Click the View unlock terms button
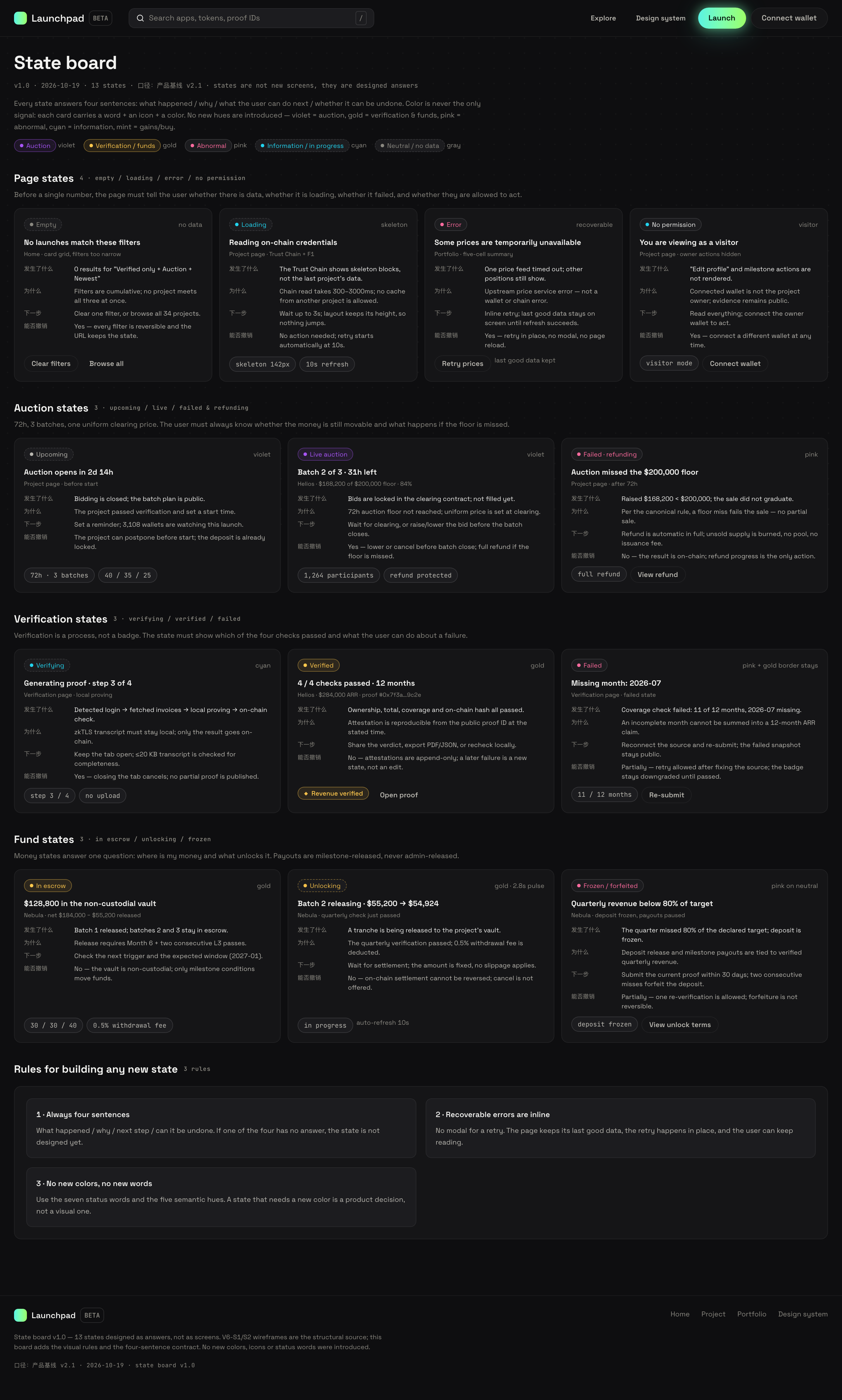842x1400 pixels. pos(680,1025)
